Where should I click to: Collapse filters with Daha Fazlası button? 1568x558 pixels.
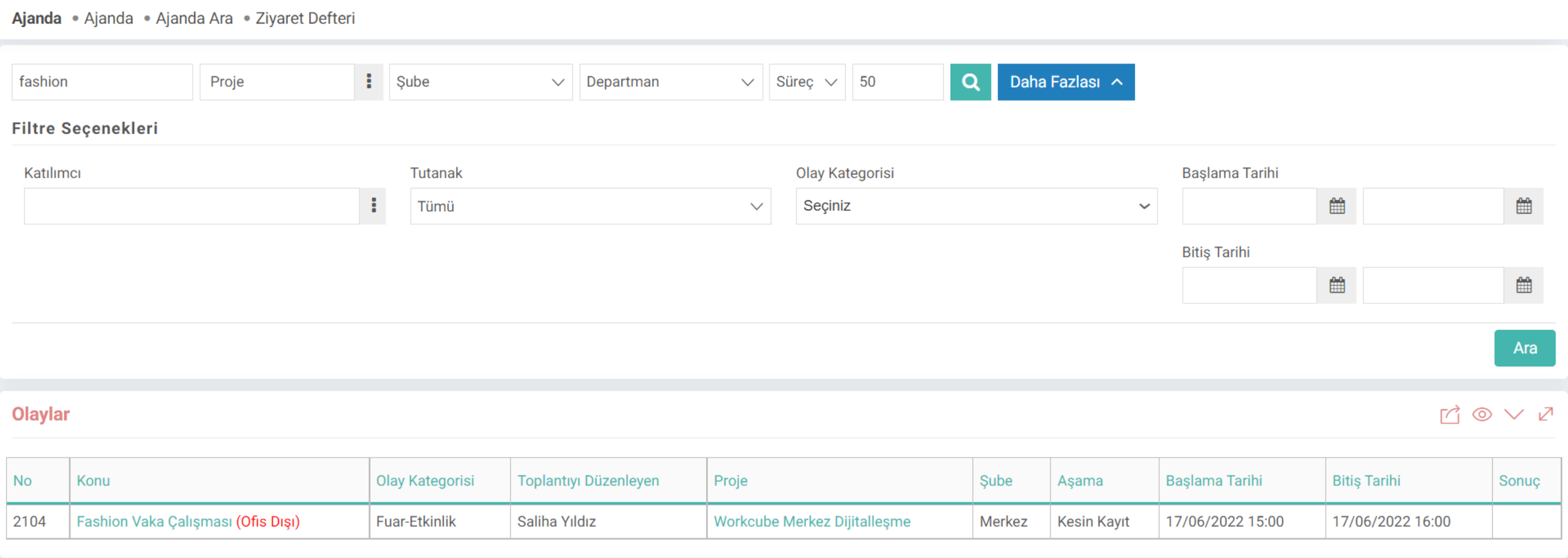1066,82
